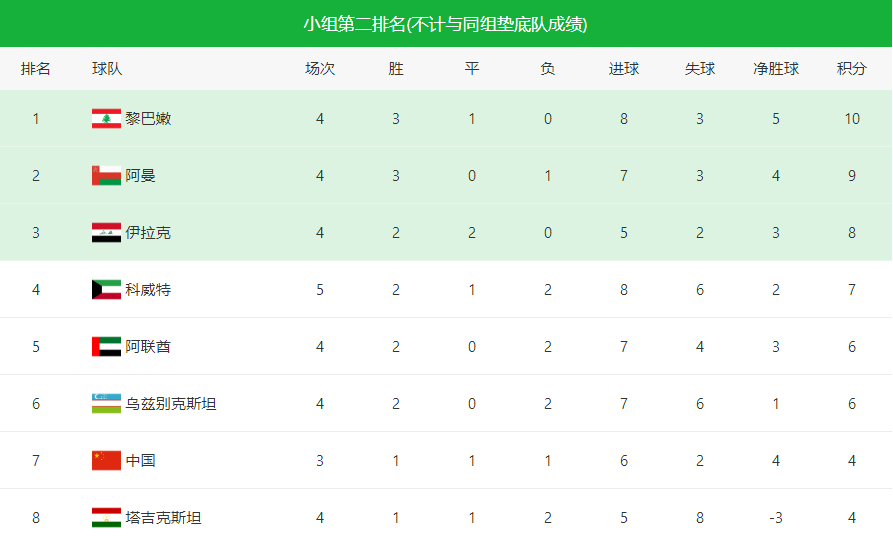This screenshot has width=893, height=544.
Task: Click the Uzbekistan flag icon
Action: click(105, 404)
